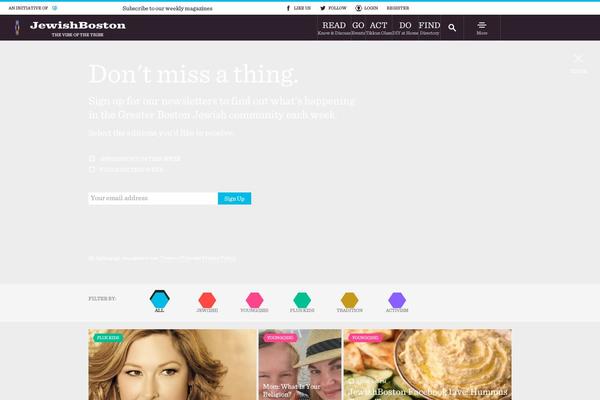Tick the lower newsletter edition checkbox
600x400 pixels.
click(92, 169)
